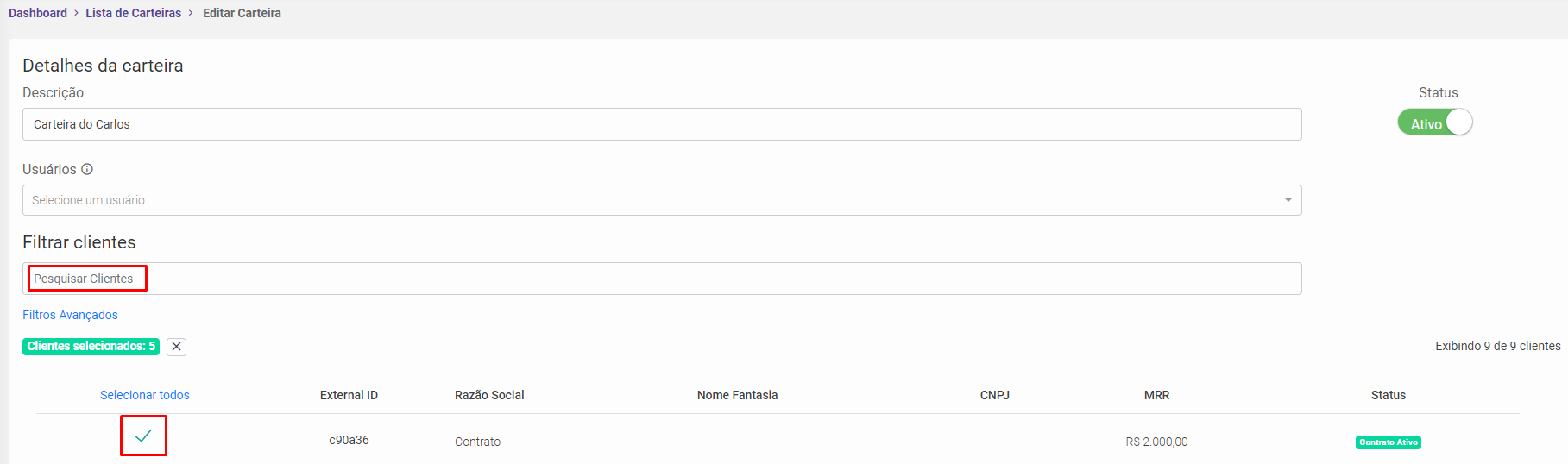Click the CNPJ column header
This screenshot has width=1568, height=464.
tap(994, 395)
